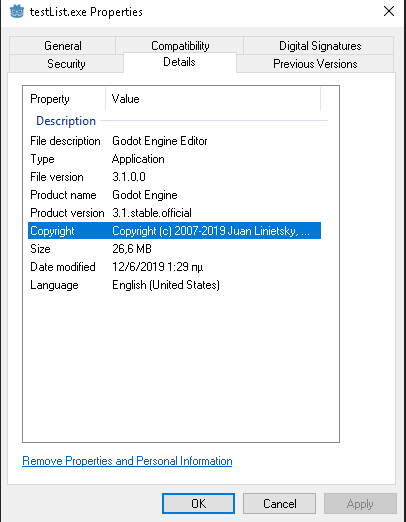The width and height of the screenshot is (406, 522).
Task: Select the Date modified property label
Action: 63,267
